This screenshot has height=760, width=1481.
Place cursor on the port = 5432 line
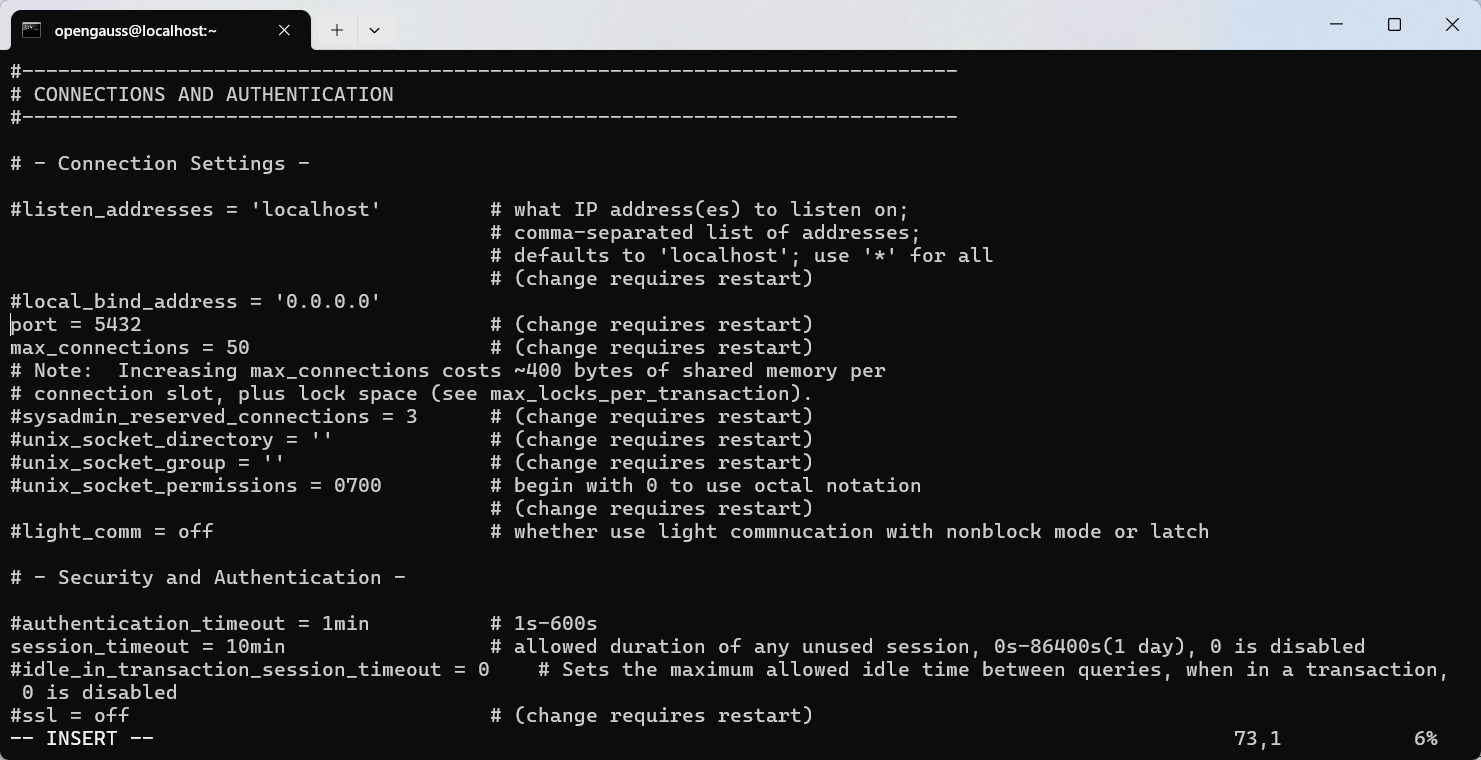coord(76,324)
